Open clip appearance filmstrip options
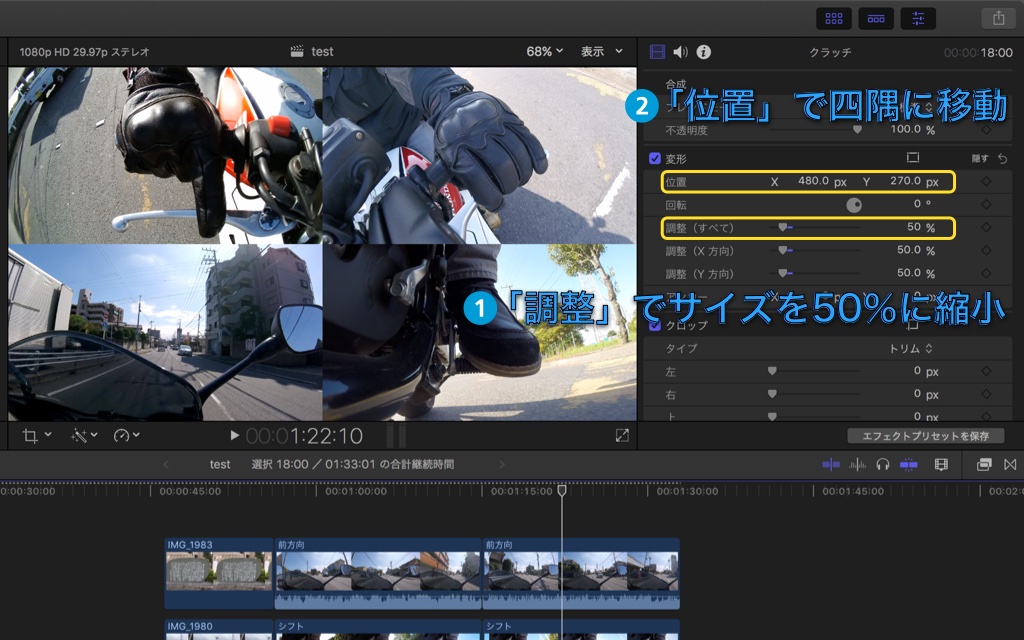Screen dimensions: 1024x640 click(941, 464)
